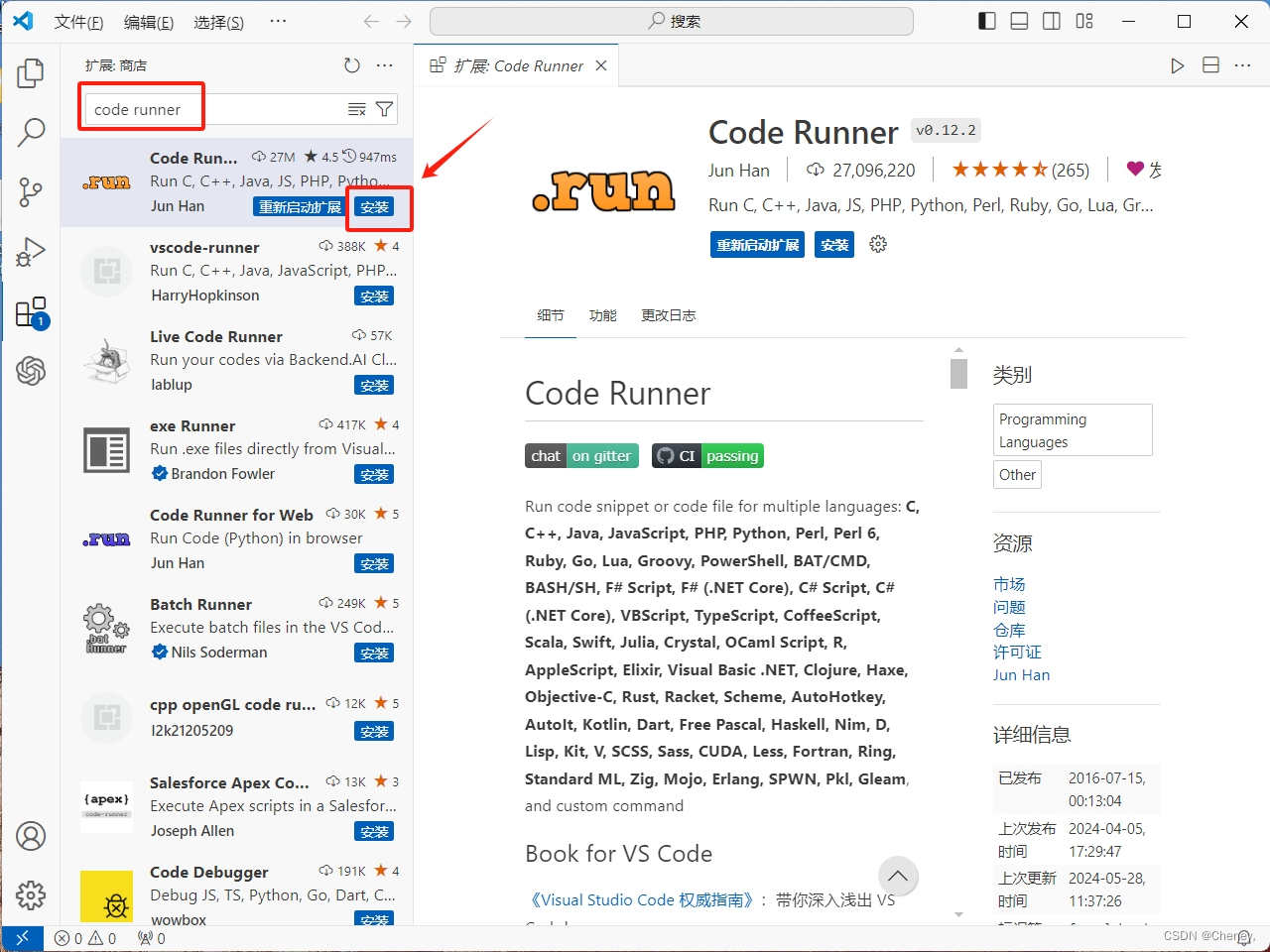Image resolution: width=1270 pixels, height=952 pixels.
Task: Open Manage gear icon in activity bar
Action: [31, 895]
